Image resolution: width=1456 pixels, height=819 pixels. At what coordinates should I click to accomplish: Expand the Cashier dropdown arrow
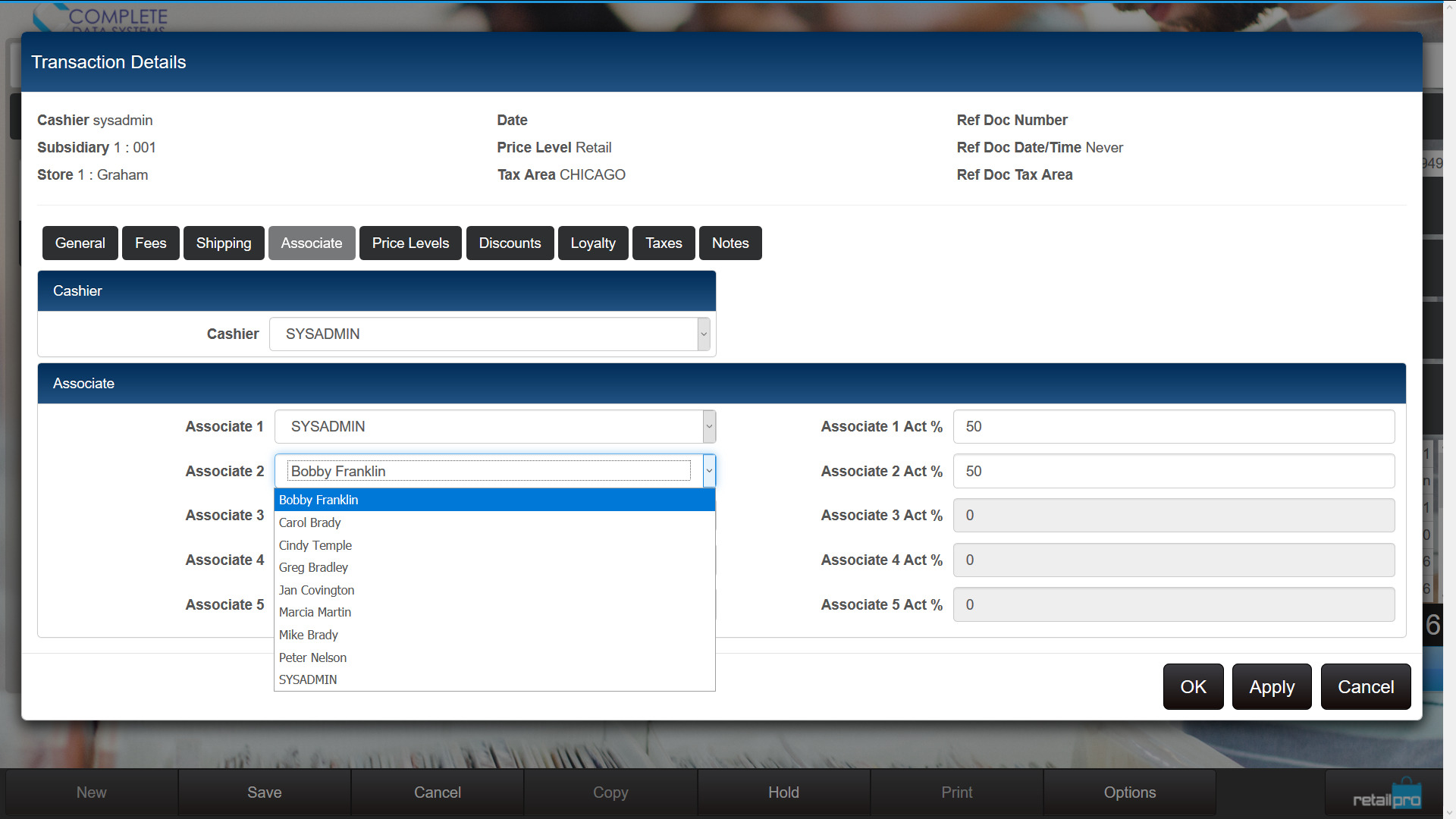[x=703, y=334]
